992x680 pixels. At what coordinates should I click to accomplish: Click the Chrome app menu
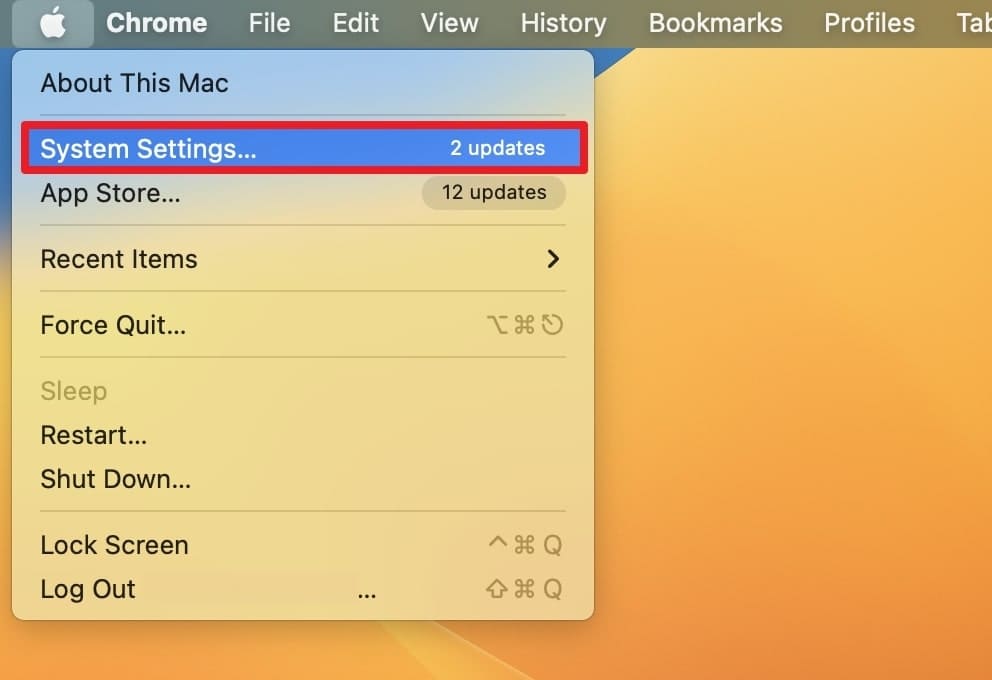(x=156, y=23)
